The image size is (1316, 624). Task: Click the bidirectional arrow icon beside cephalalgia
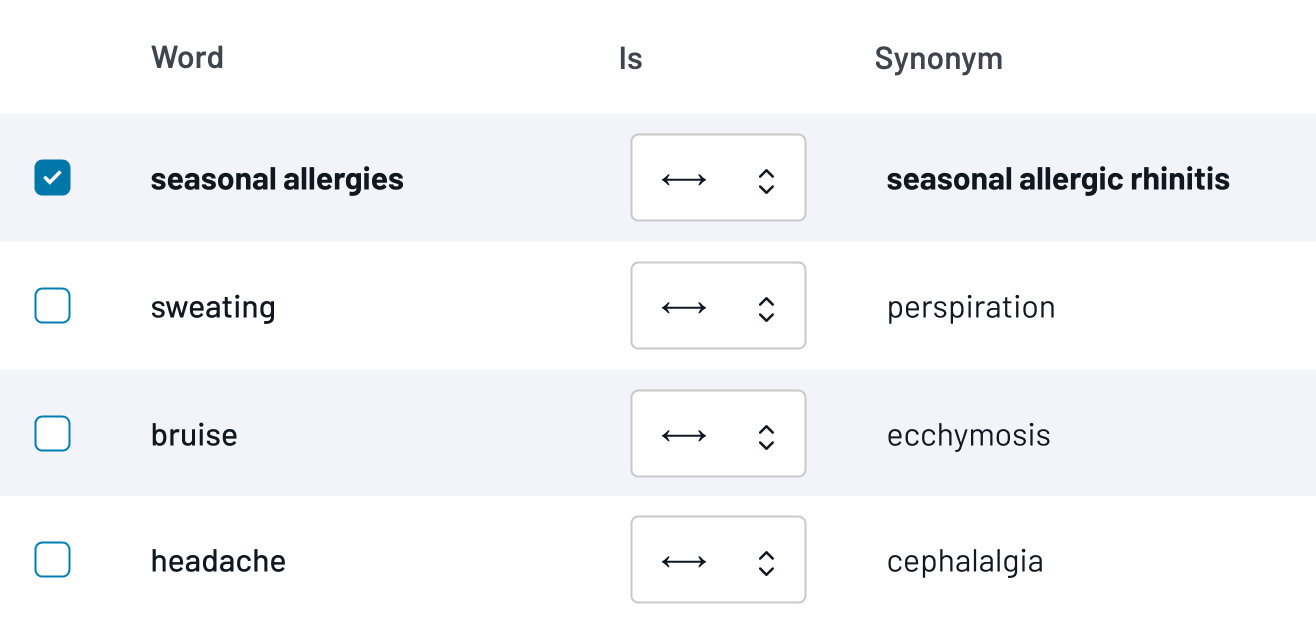point(684,562)
